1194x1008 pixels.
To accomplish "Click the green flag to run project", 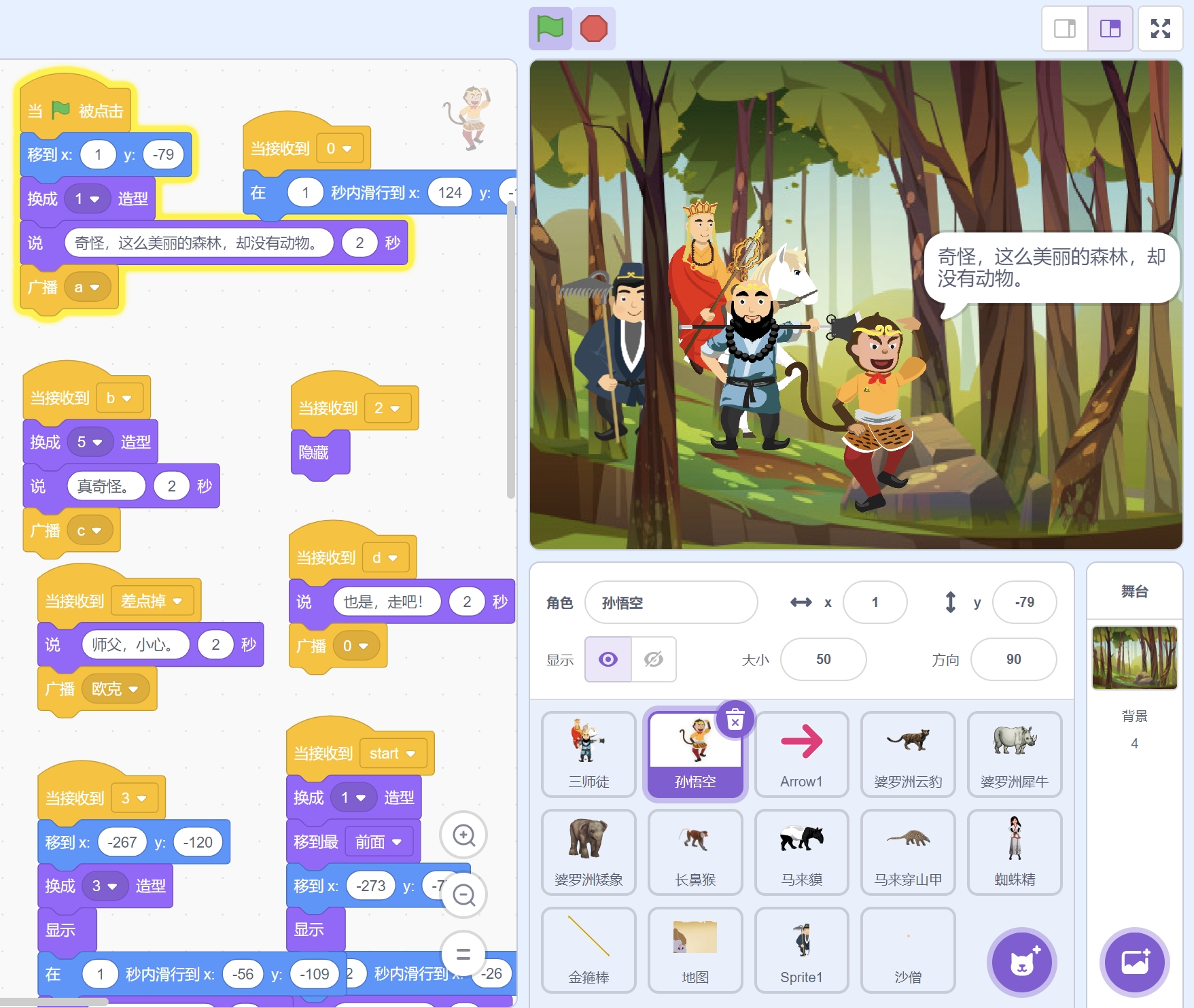I will coord(550,29).
